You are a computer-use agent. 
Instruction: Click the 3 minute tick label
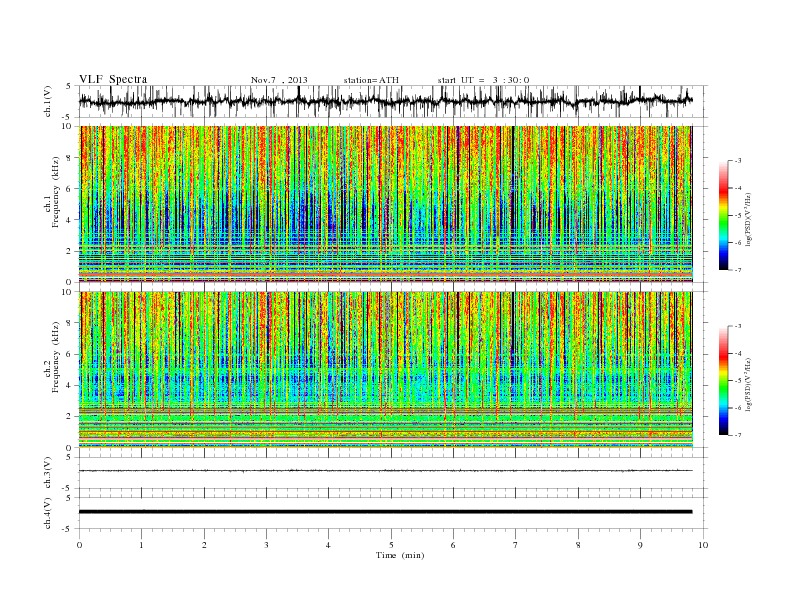[x=266, y=545]
